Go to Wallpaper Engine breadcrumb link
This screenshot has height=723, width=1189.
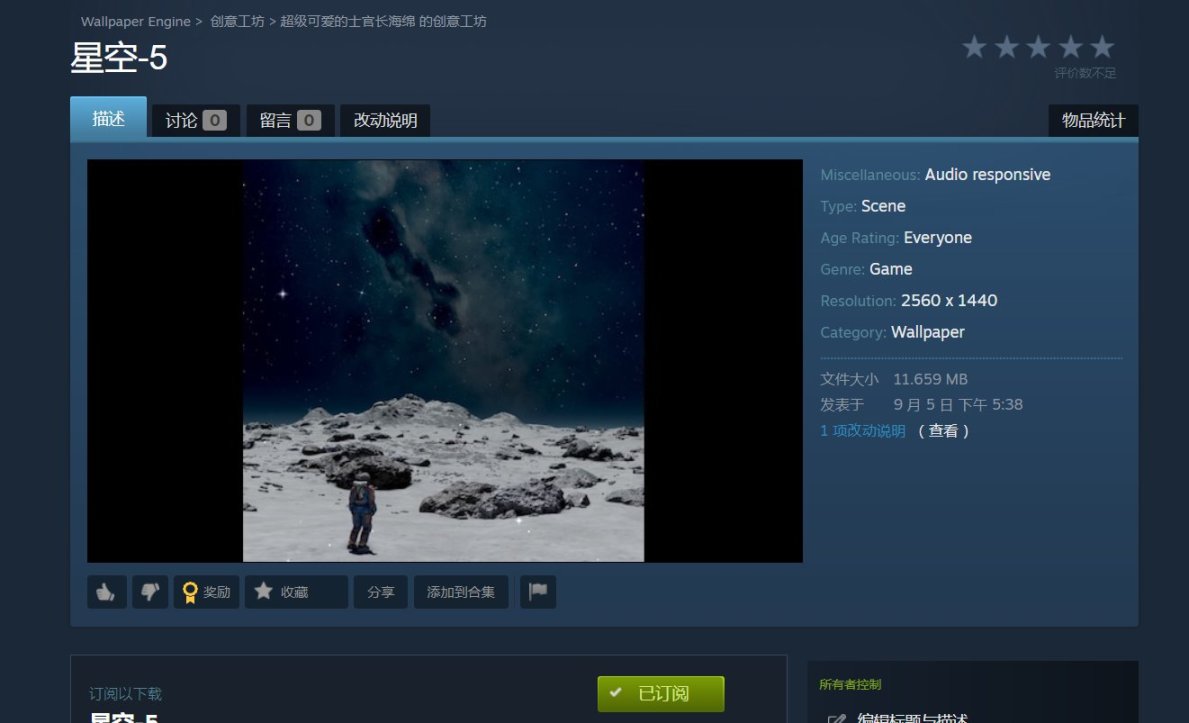pos(136,21)
